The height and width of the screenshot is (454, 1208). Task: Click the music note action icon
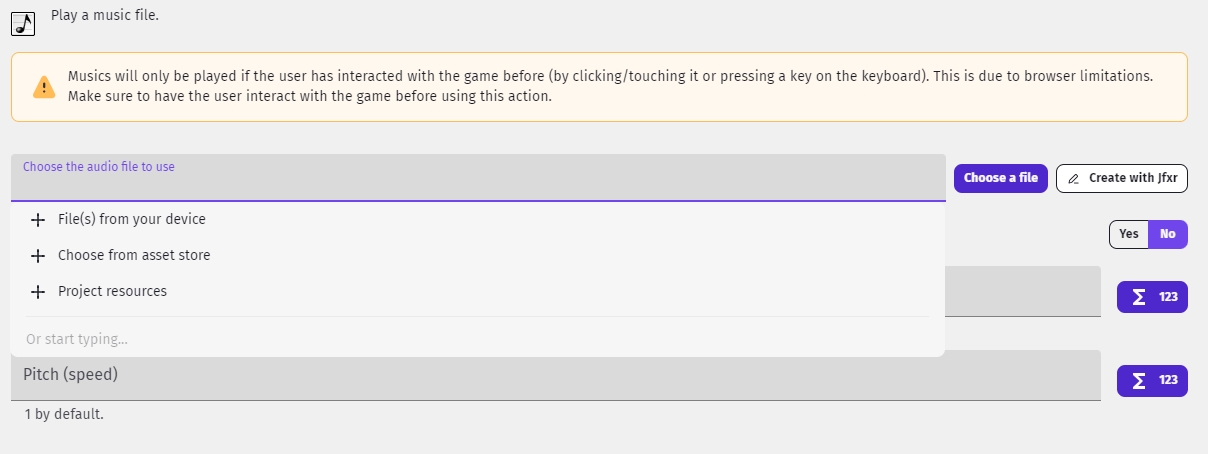point(23,21)
